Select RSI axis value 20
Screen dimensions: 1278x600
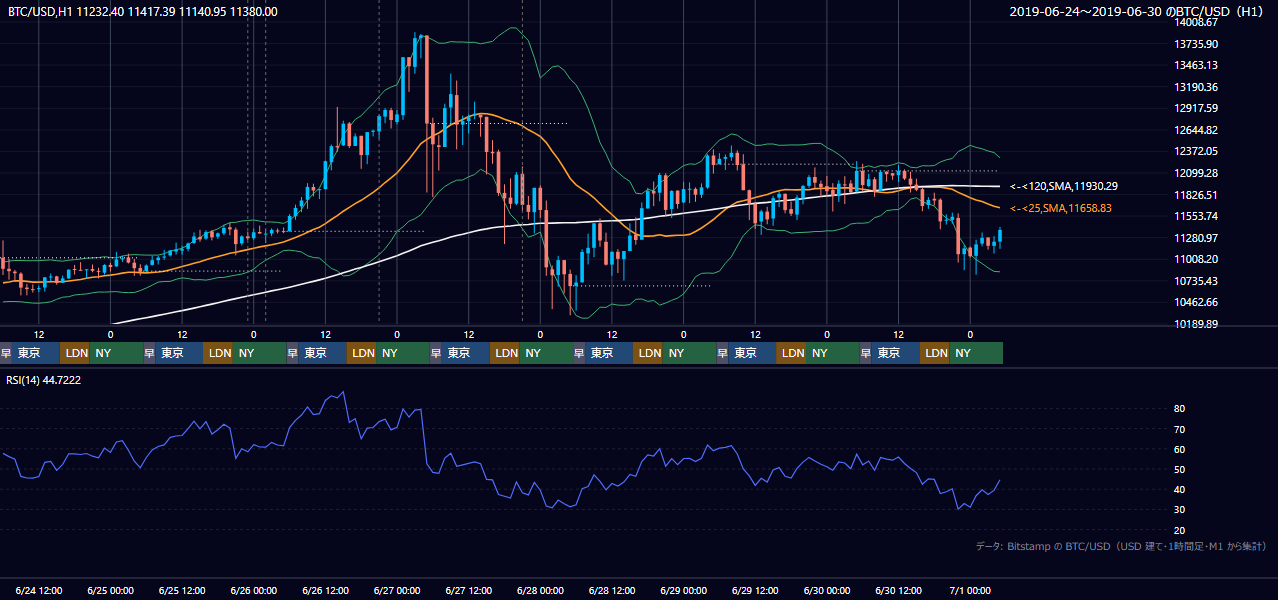[x=1180, y=530]
